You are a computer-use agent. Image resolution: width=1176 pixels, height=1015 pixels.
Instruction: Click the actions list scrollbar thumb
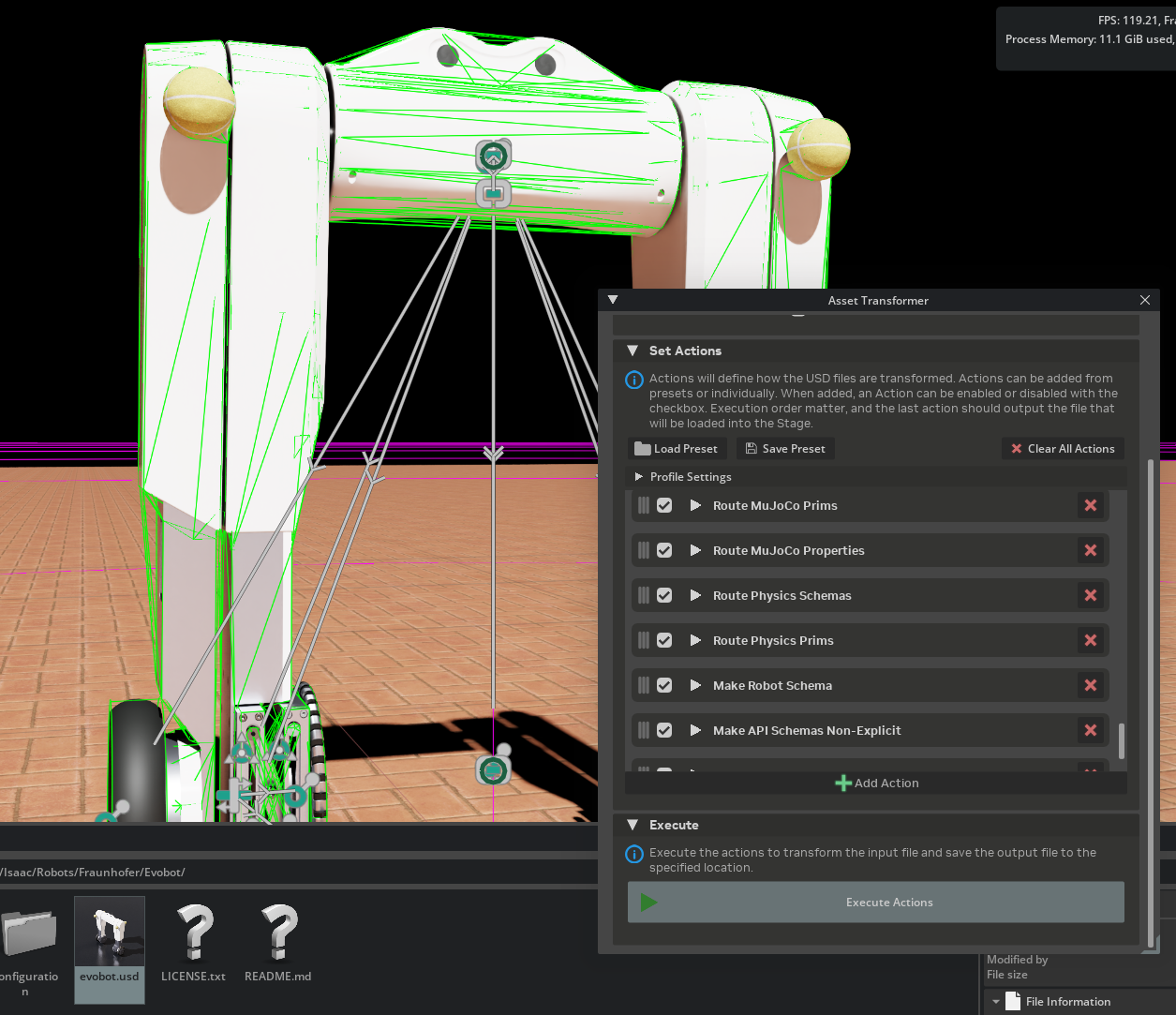[1122, 740]
